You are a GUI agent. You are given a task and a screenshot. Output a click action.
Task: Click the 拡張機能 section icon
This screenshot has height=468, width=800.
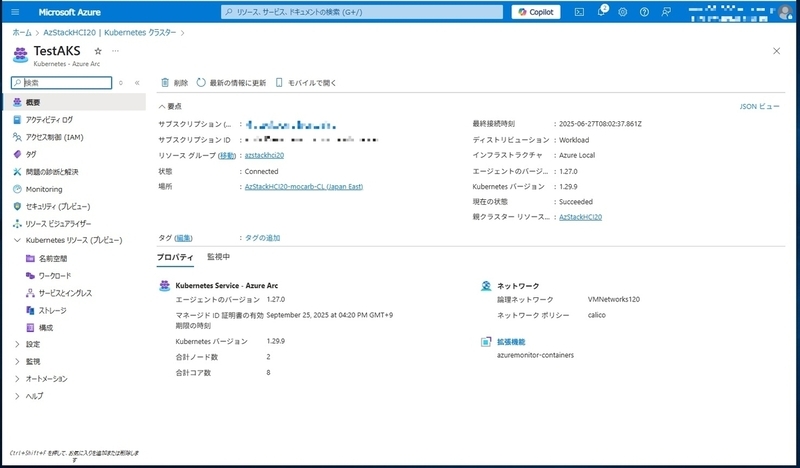[x=486, y=342]
